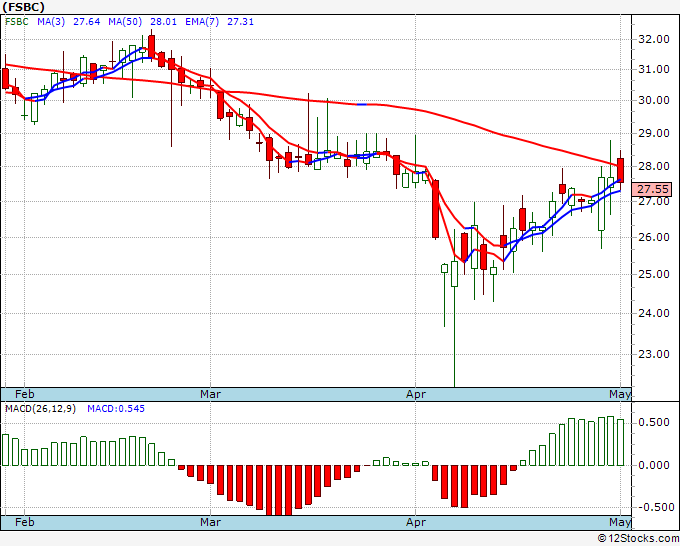Click May on the MACD date axis
Screen dimensions: 680x546
(x=620, y=522)
